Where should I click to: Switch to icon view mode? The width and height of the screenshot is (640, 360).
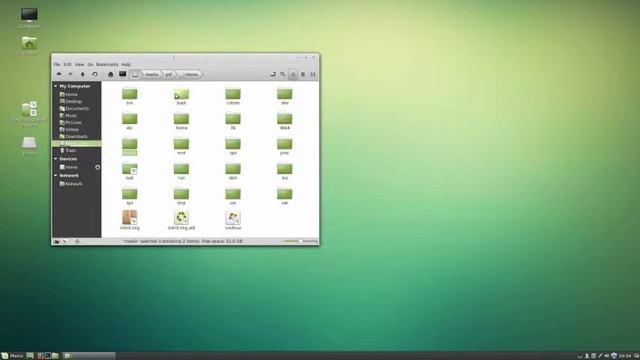click(293, 74)
